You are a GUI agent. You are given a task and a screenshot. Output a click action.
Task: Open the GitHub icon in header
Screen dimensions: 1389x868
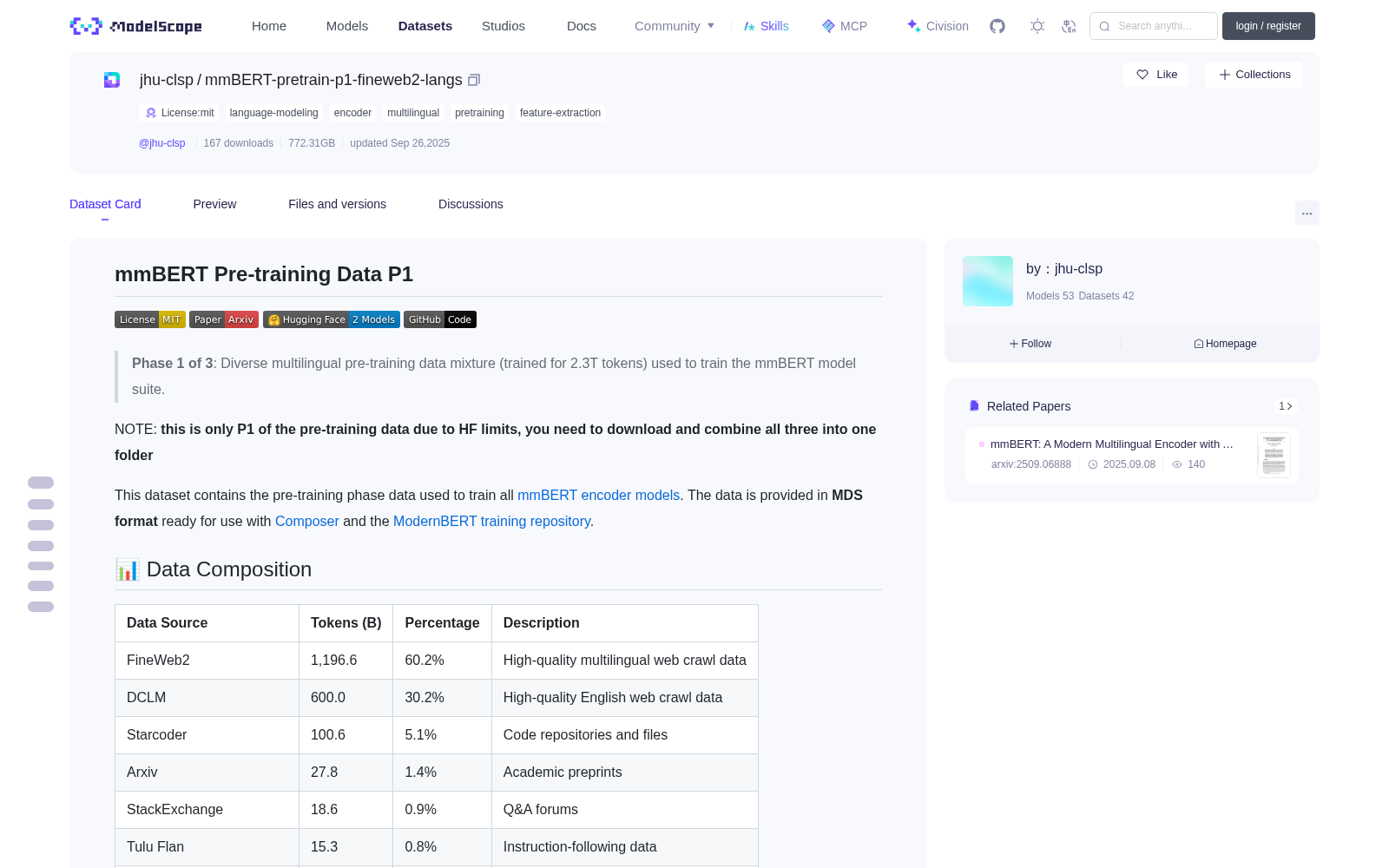pyautogui.click(x=997, y=26)
